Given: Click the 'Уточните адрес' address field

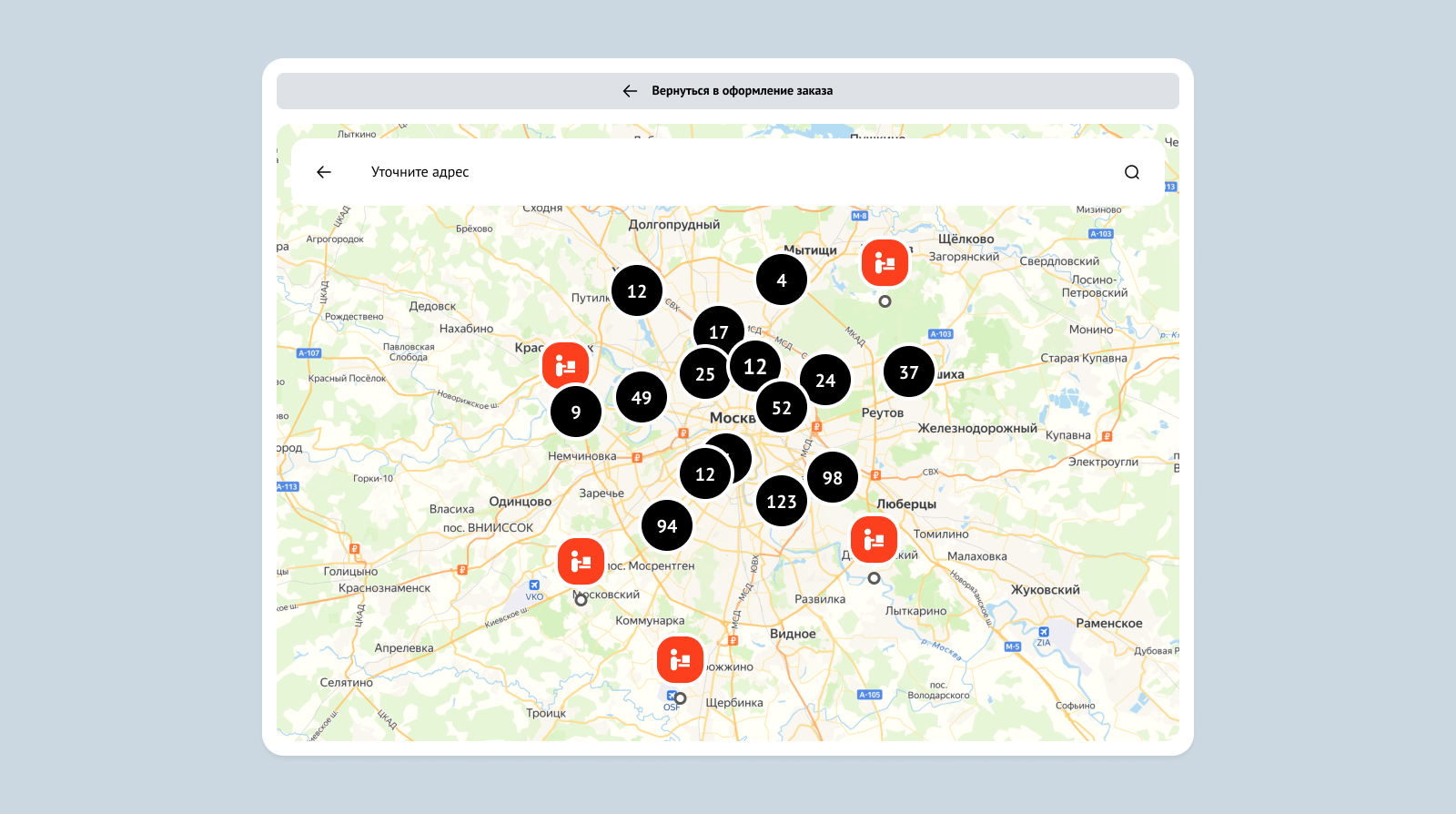Looking at the screenshot, I should click(728, 172).
